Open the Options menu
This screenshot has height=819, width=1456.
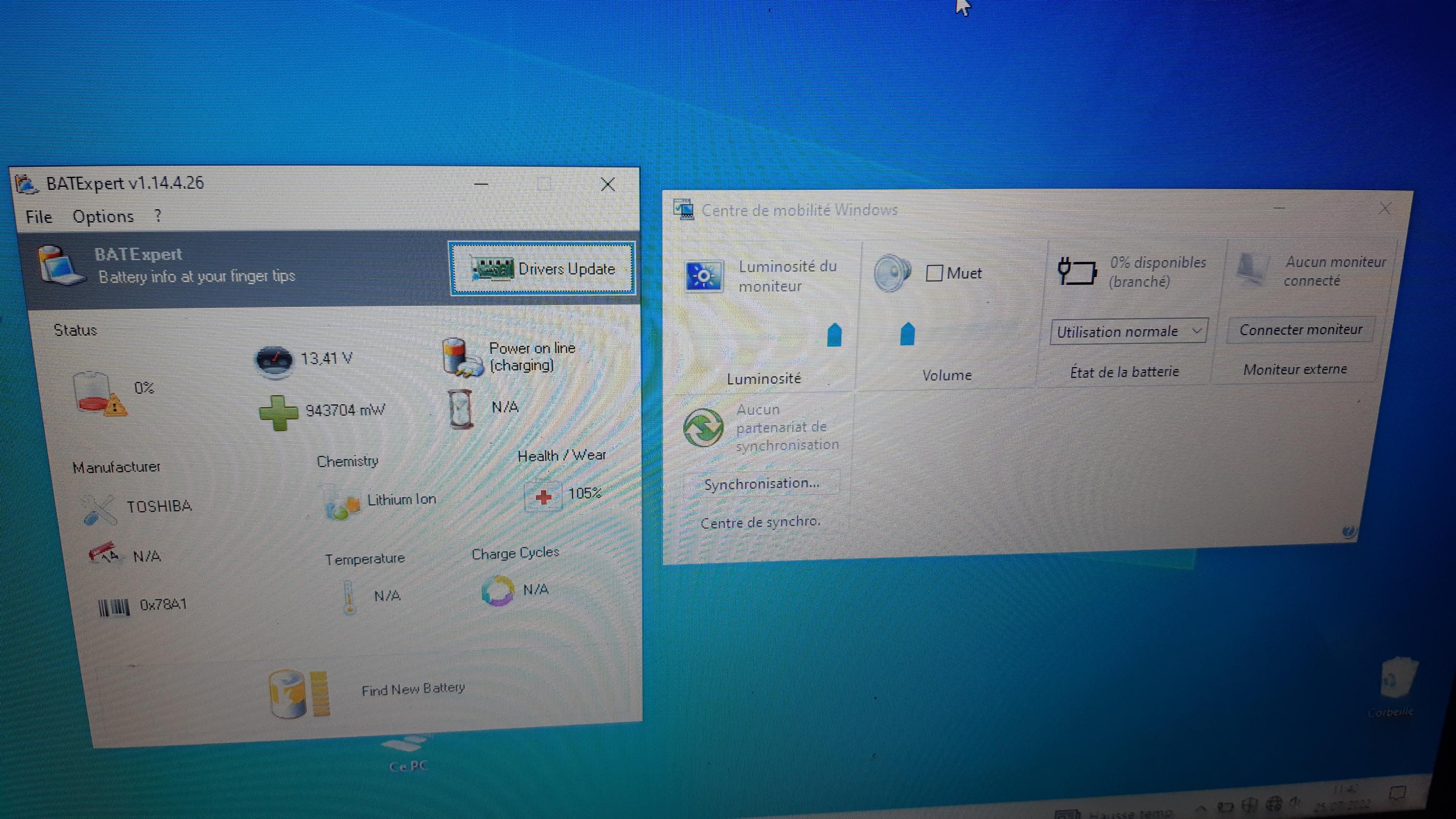point(103,216)
